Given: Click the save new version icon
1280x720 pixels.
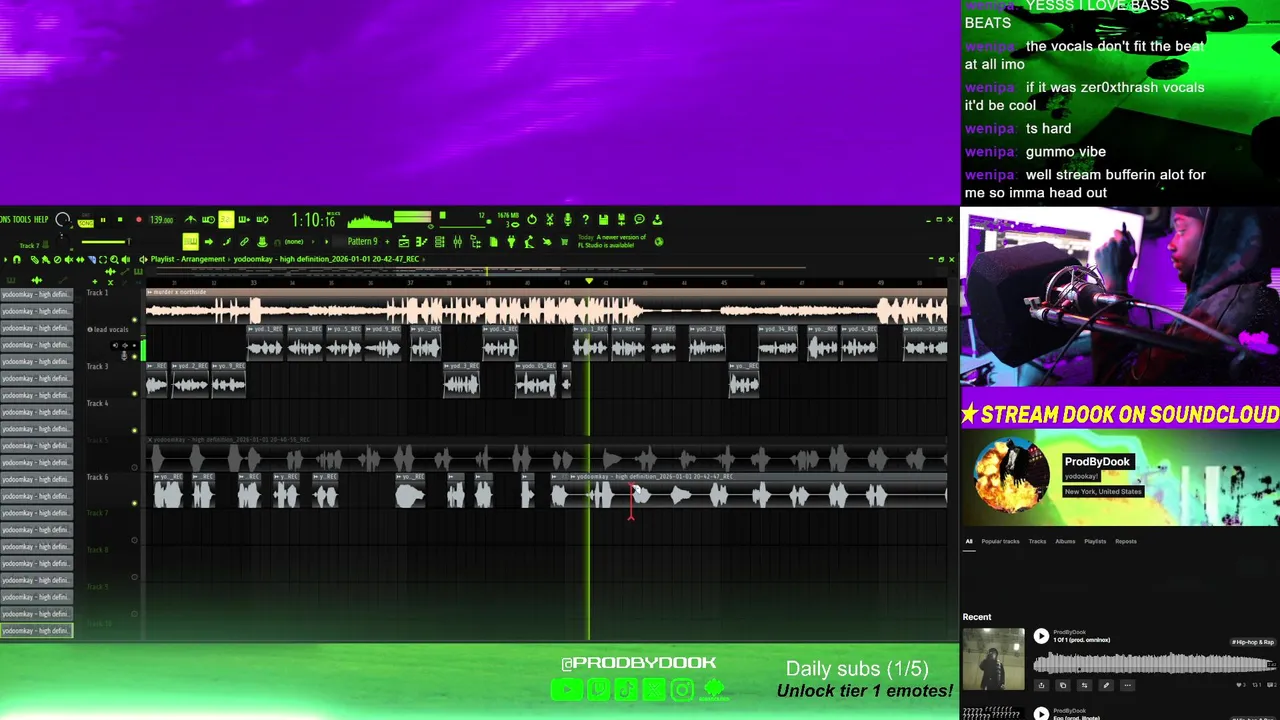Looking at the screenshot, I should 621,219.
